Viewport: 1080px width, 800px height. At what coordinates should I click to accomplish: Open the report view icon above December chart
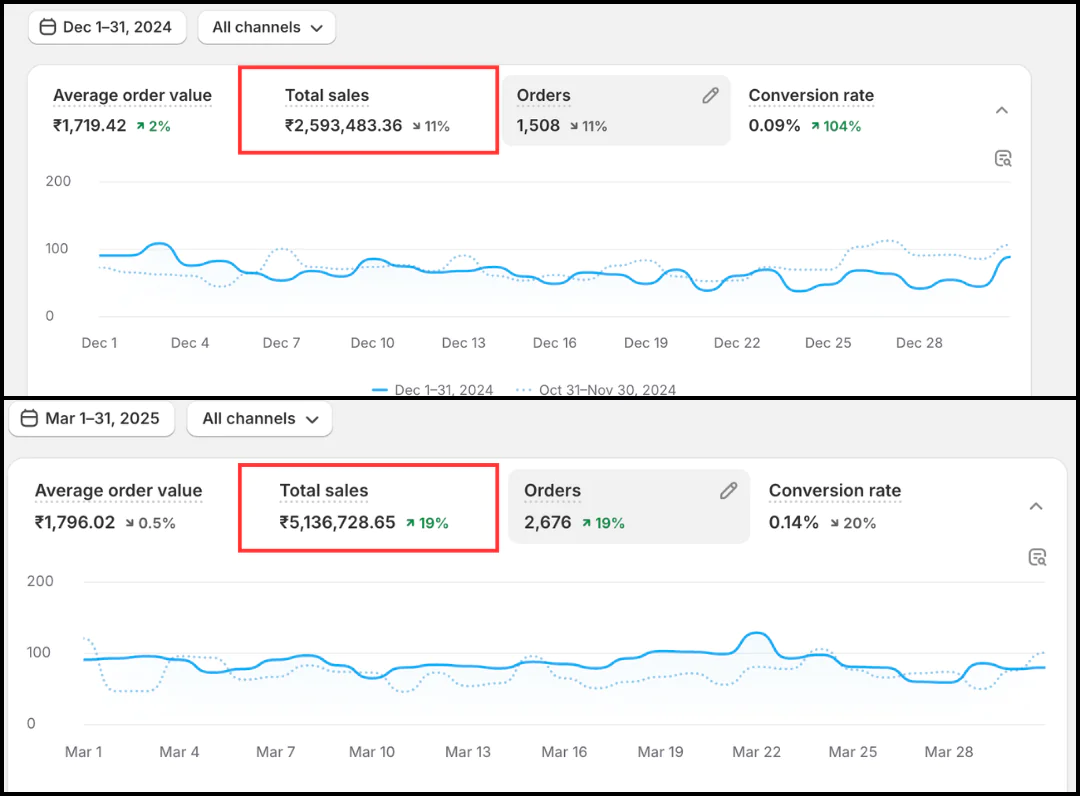pyautogui.click(x=1003, y=158)
